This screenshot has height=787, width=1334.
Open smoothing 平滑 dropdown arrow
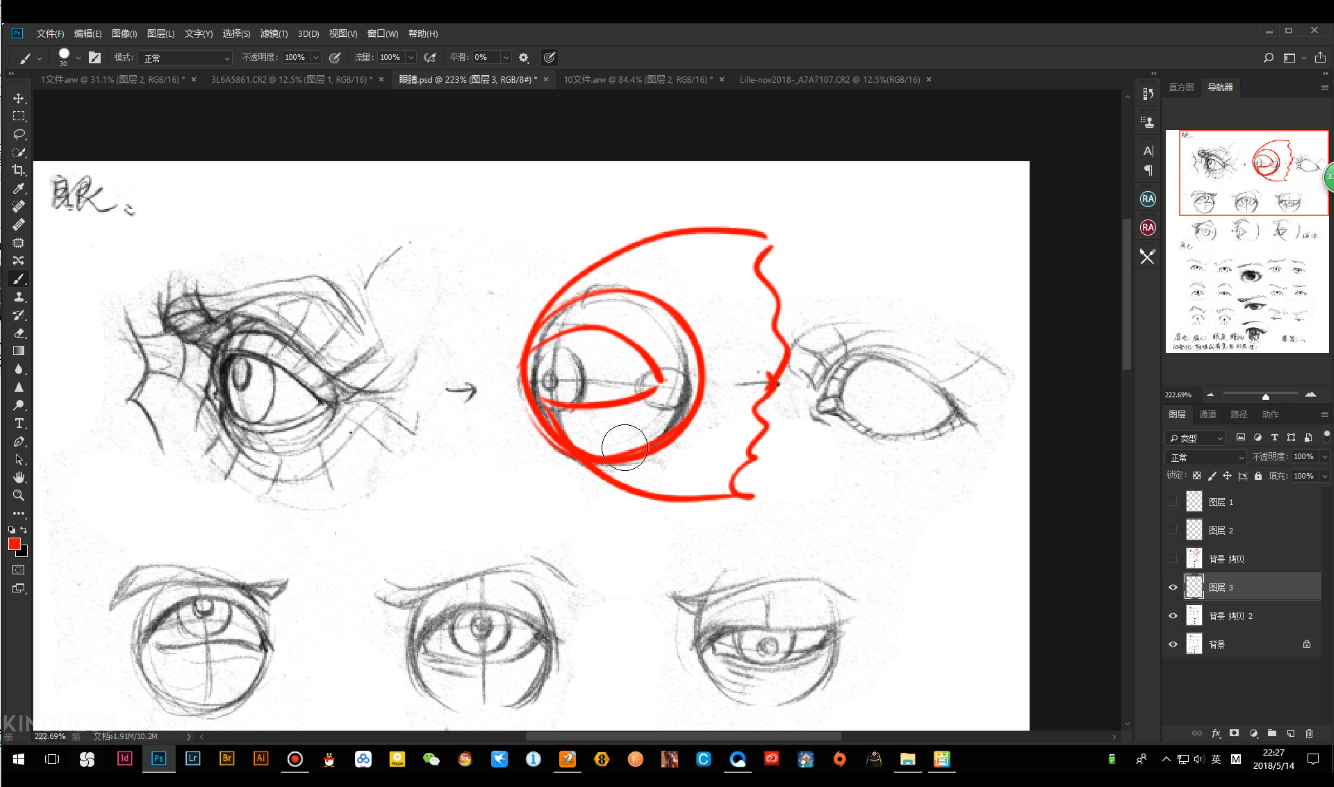(505, 58)
